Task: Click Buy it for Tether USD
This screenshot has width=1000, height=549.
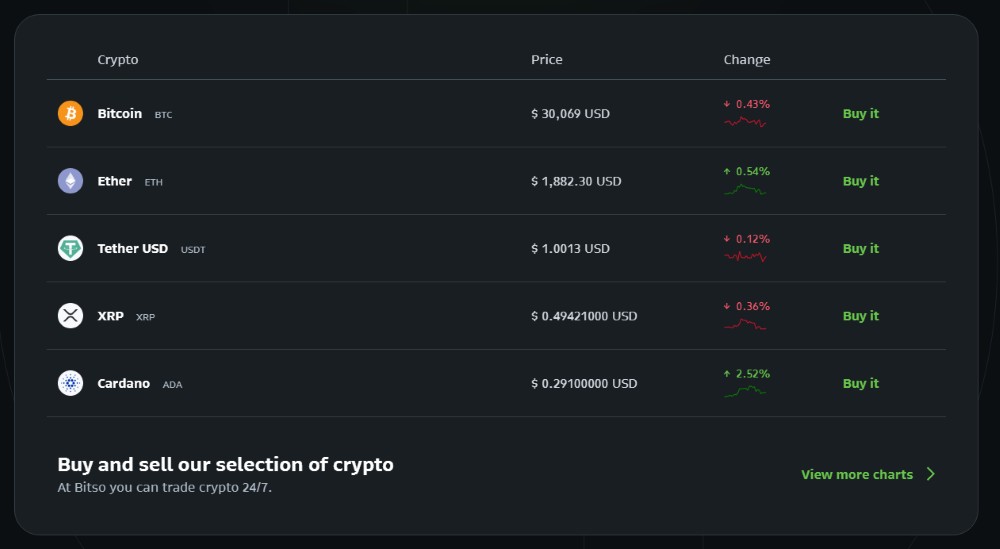Action: tap(860, 249)
